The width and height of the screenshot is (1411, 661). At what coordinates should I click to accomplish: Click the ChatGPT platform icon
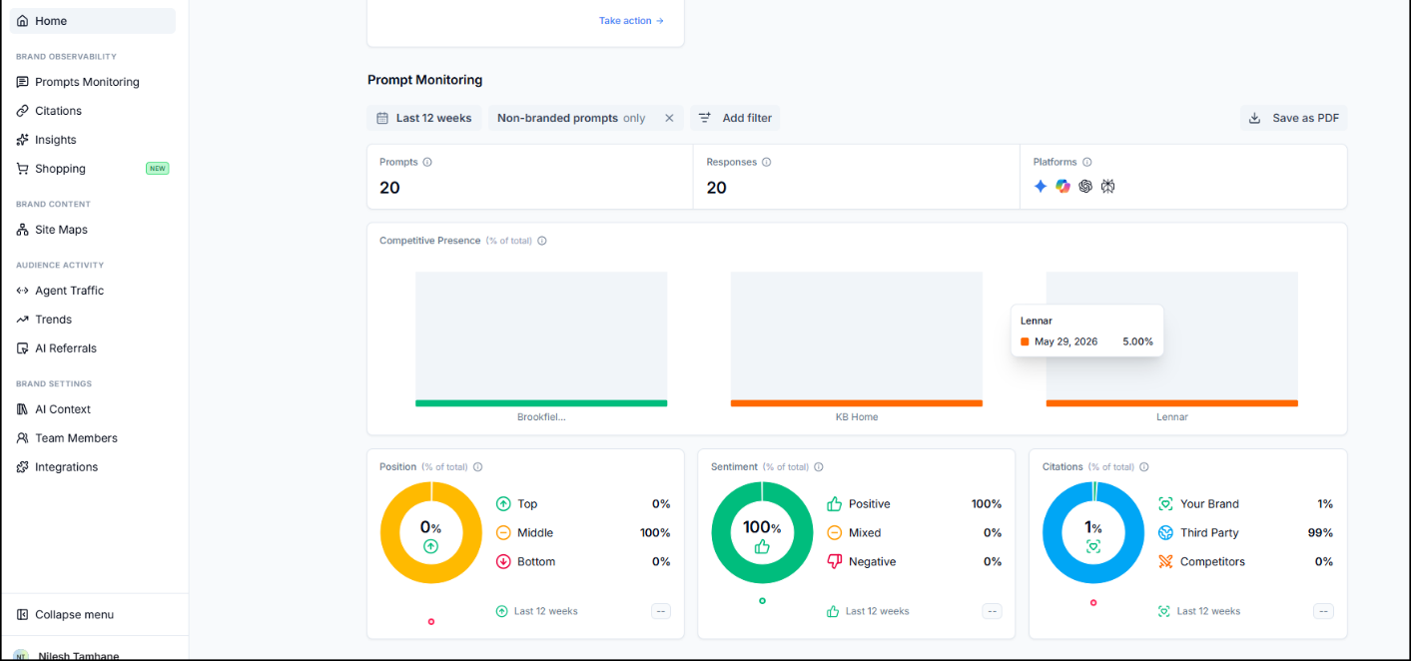1085,186
